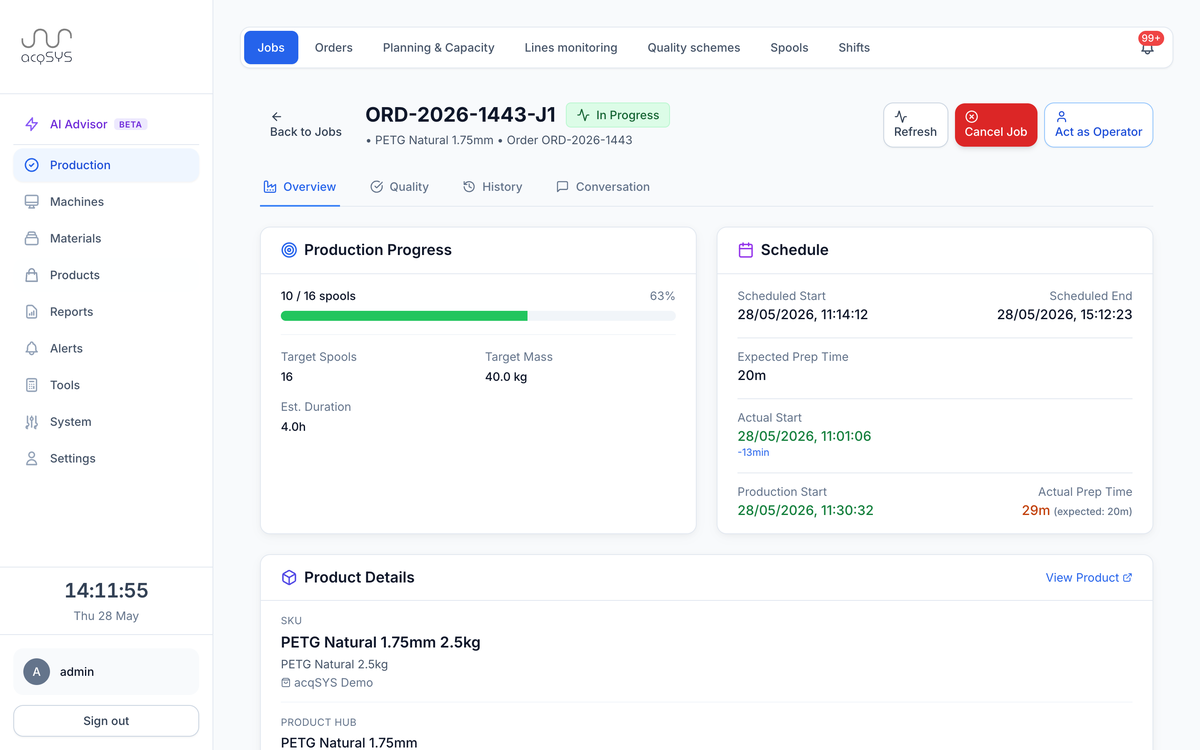
Task: Switch to the Quality tab
Action: click(x=399, y=187)
